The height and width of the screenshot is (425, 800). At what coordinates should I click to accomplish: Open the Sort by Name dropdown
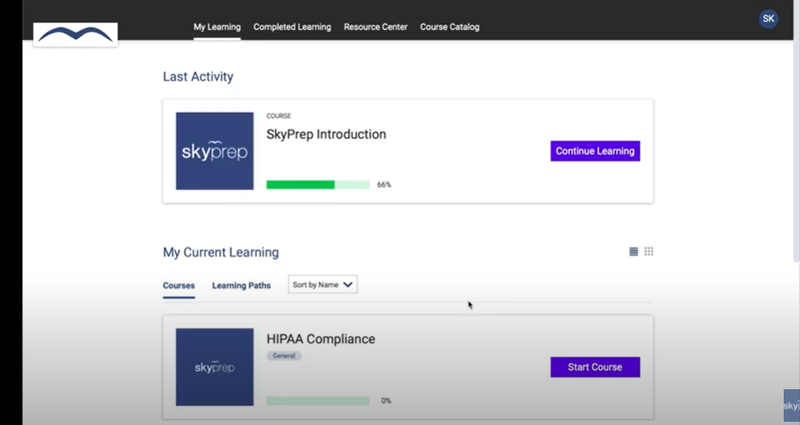tap(322, 285)
